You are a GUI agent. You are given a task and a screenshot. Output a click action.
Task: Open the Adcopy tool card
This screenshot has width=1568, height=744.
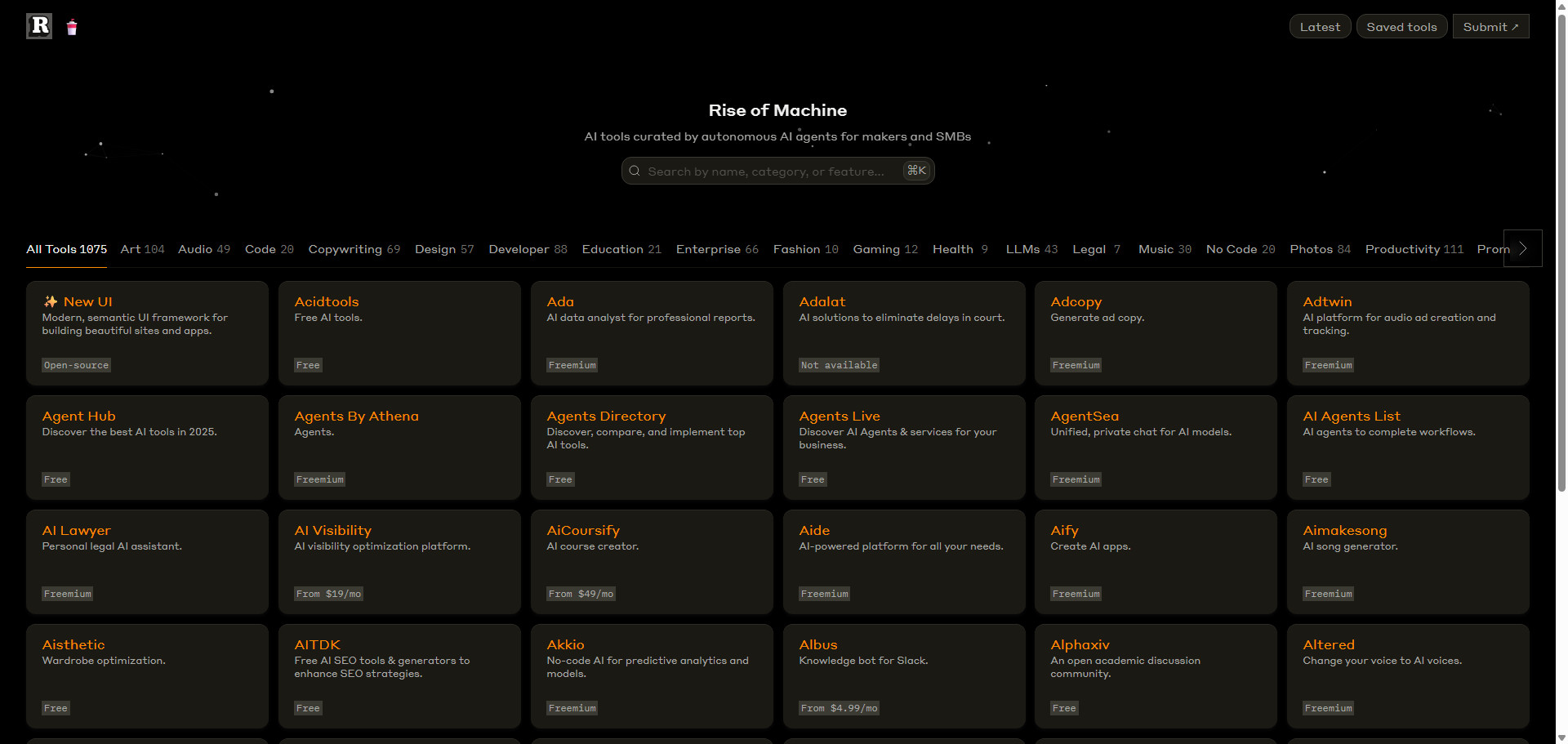(x=1156, y=333)
